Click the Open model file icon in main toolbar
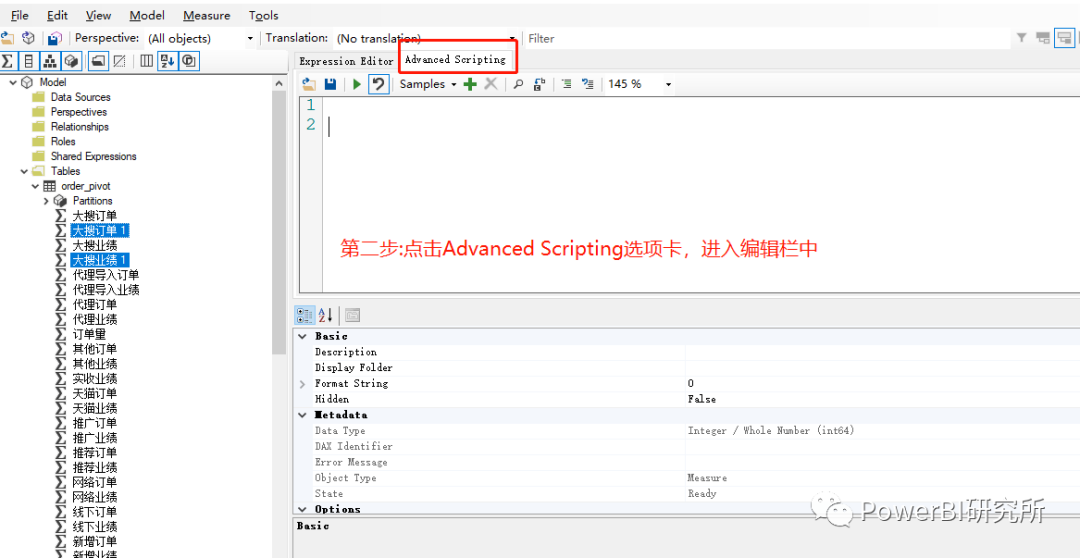Viewport: 1080px width, 558px height. tap(8, 39)
